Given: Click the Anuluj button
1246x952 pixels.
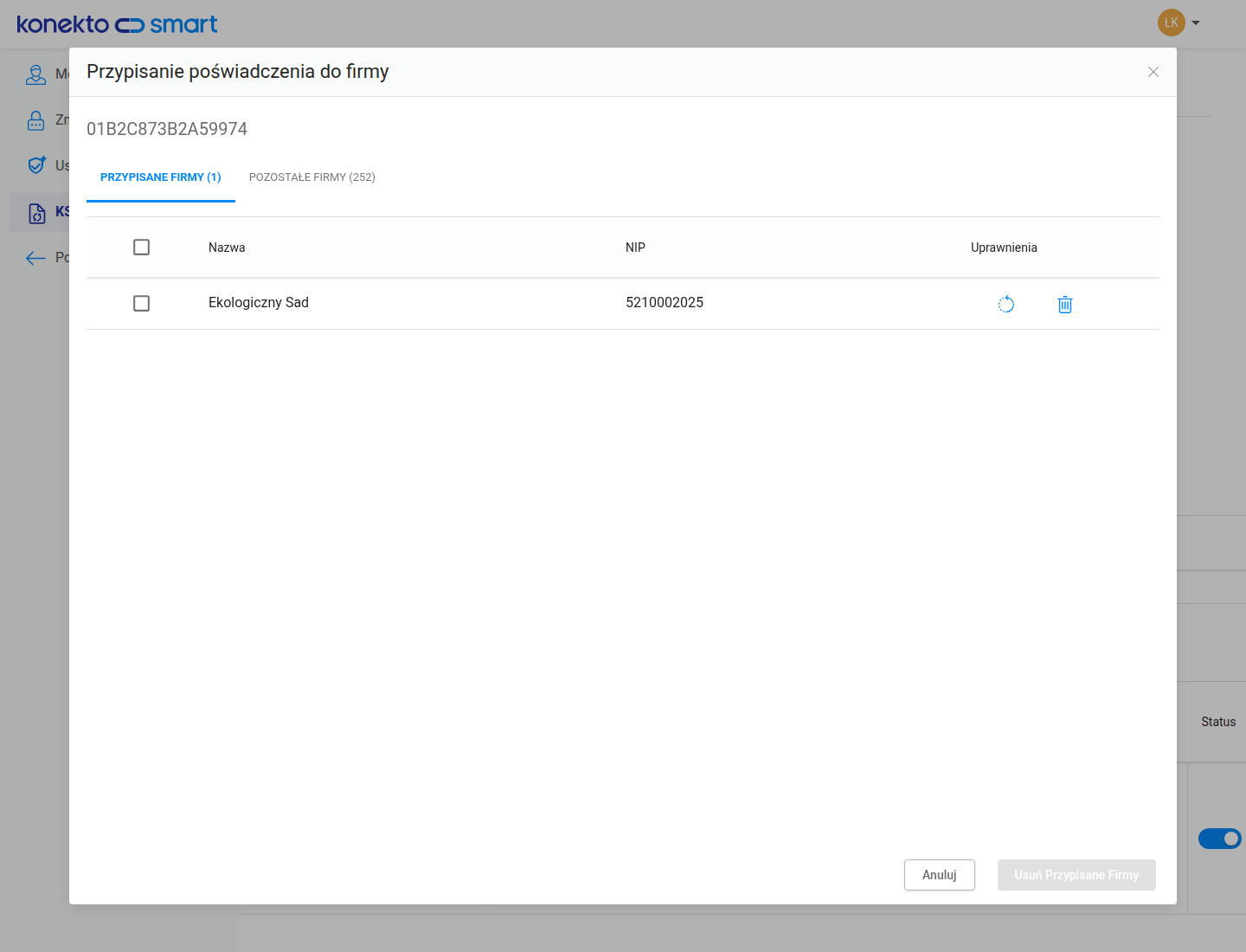Looking at the screenshot, I should (940, 875).
